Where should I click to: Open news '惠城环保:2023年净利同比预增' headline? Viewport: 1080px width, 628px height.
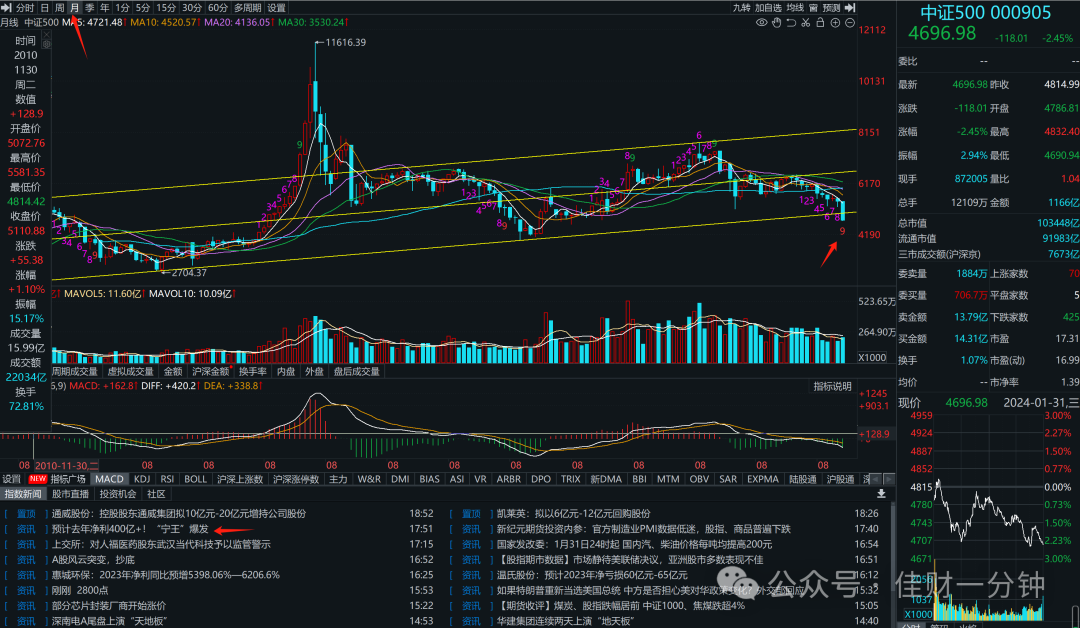[166, 575]
